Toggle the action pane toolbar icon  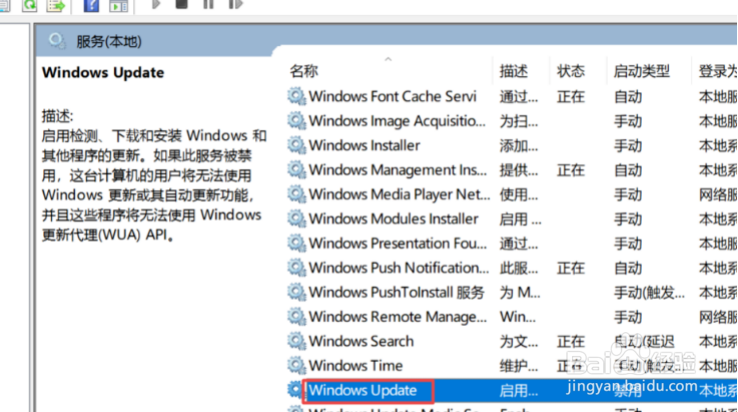(x=118, y=5)
